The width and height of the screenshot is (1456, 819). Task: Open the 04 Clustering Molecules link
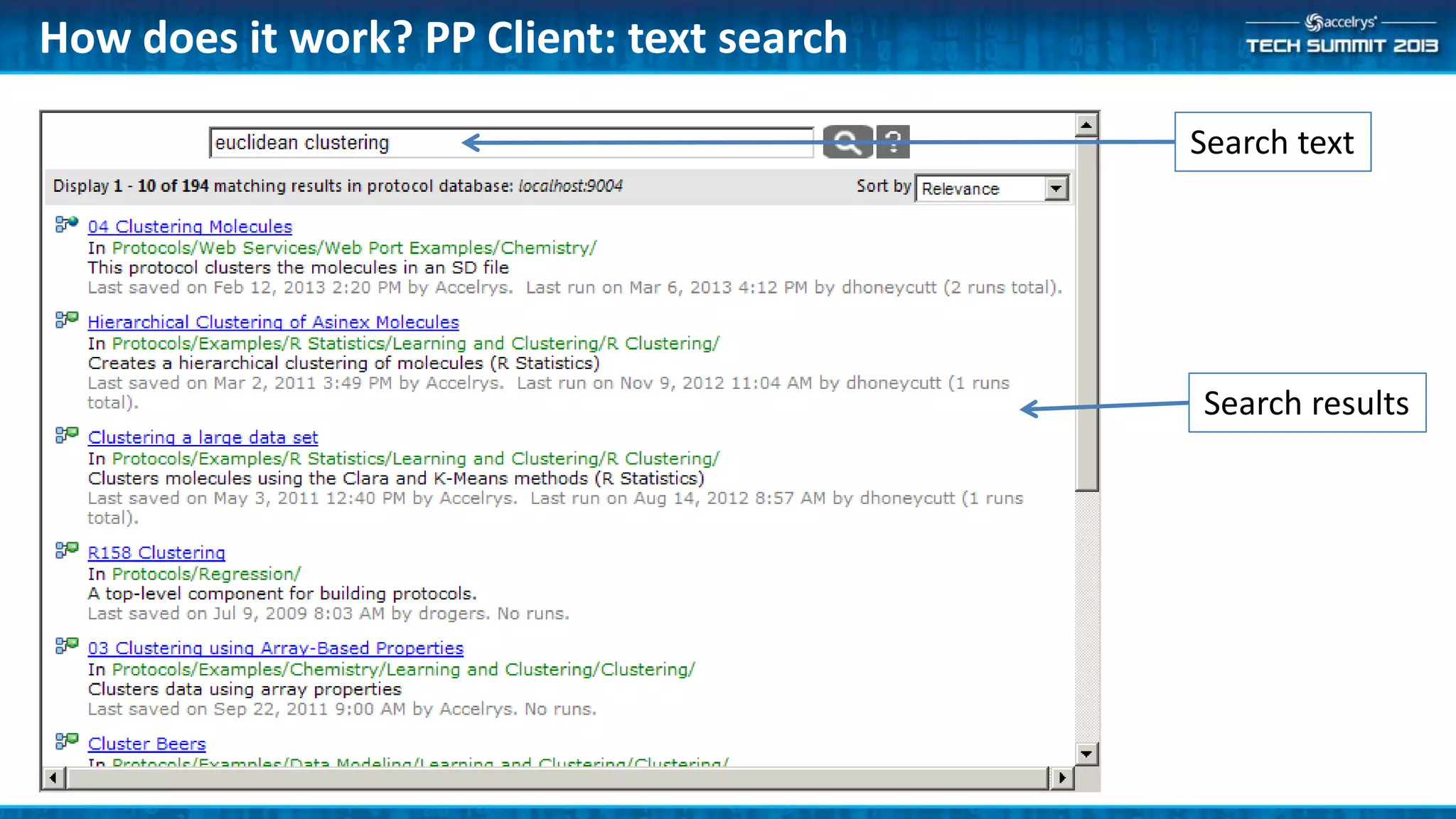coord(190,227)
